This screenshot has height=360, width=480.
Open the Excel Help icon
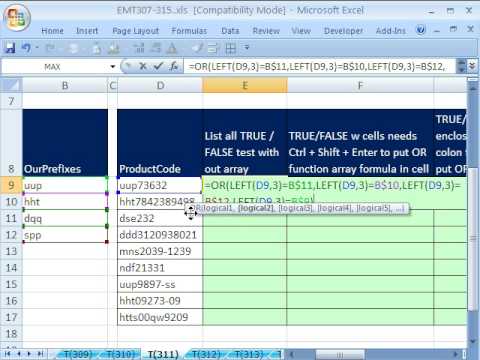[x=421, y=30]
